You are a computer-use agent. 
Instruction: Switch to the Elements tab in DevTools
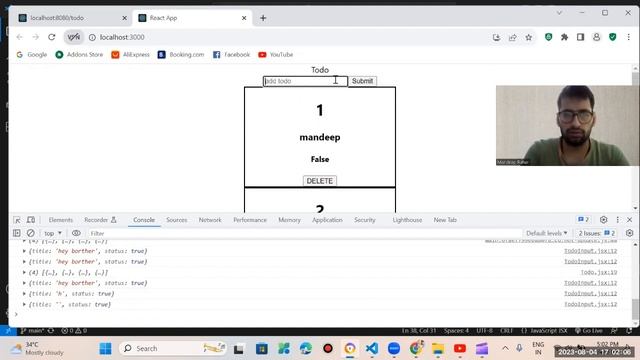tap(60, 220)
